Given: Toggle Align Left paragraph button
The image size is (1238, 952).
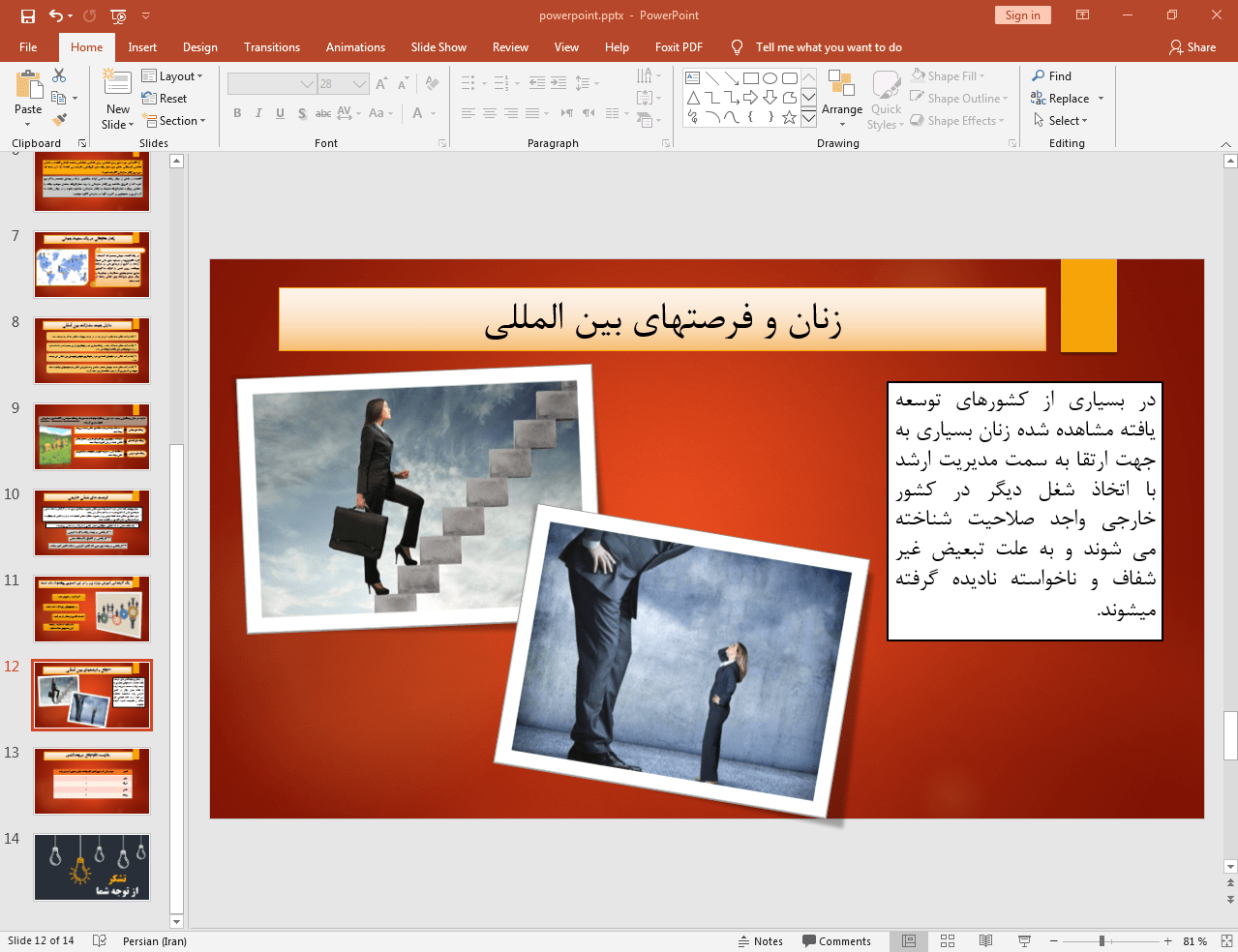Looking at the screenshot, I should (x=468, y=113).
